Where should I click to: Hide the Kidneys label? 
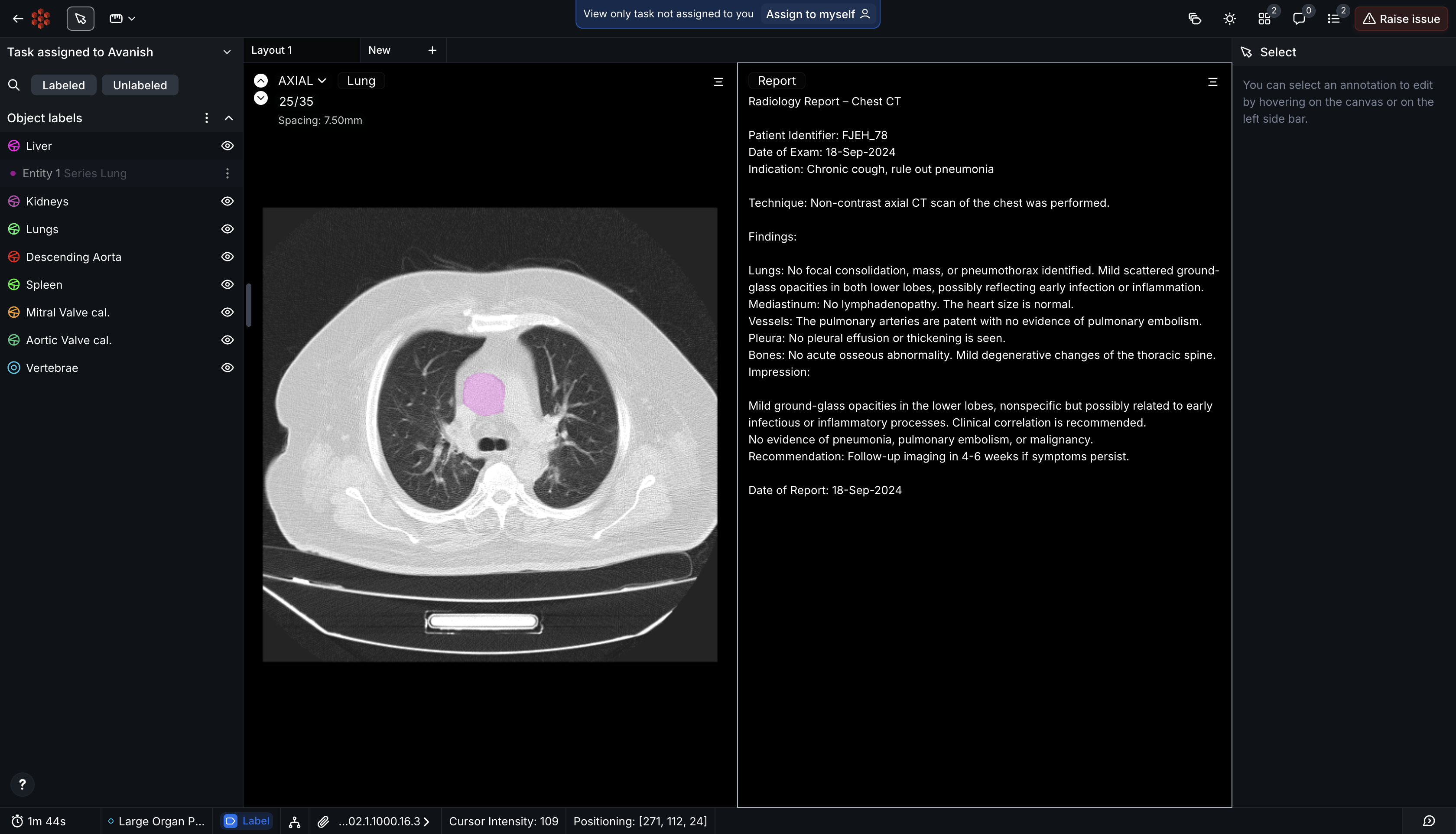tap(227, 202)
